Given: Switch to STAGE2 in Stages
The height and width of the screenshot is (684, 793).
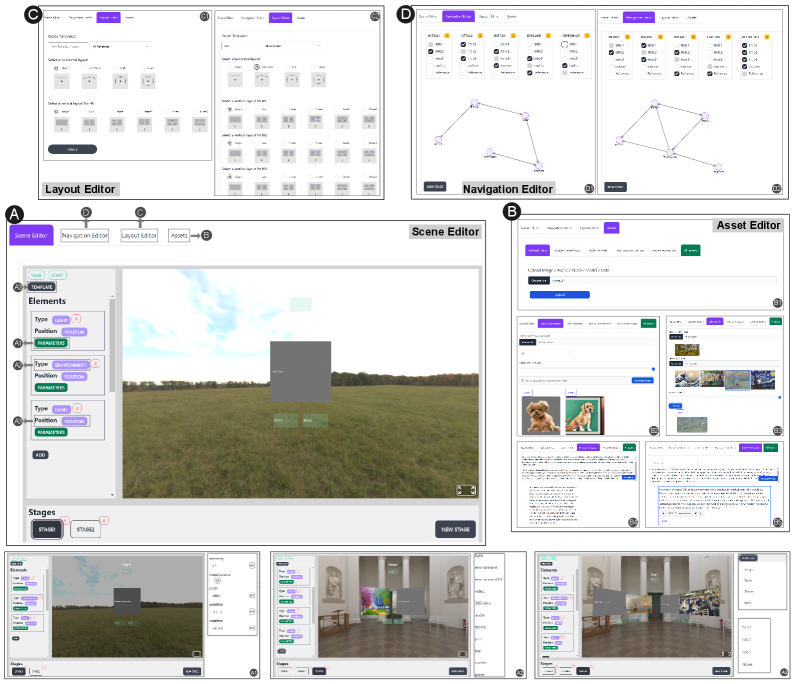Looking at the screenshot, I should click(x=85, y=529).
